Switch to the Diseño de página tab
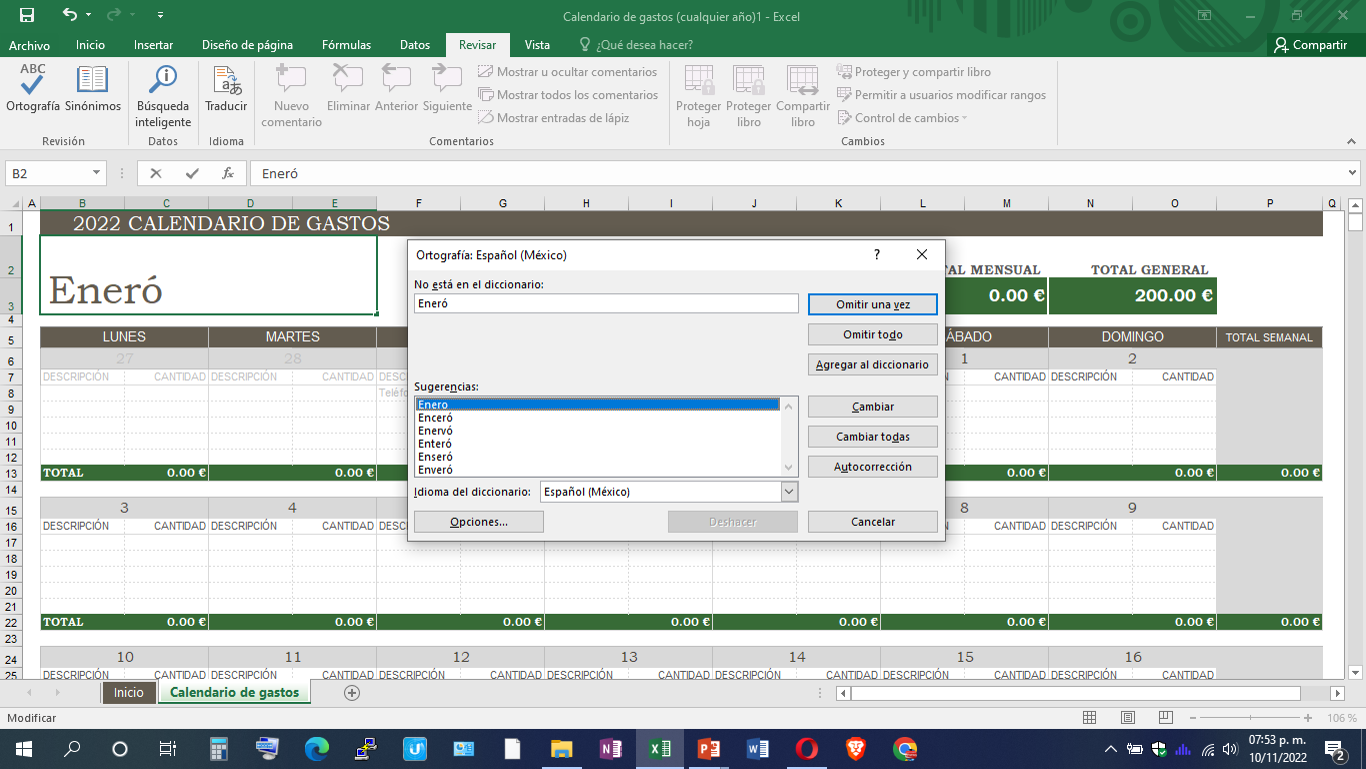 point(247,45)
